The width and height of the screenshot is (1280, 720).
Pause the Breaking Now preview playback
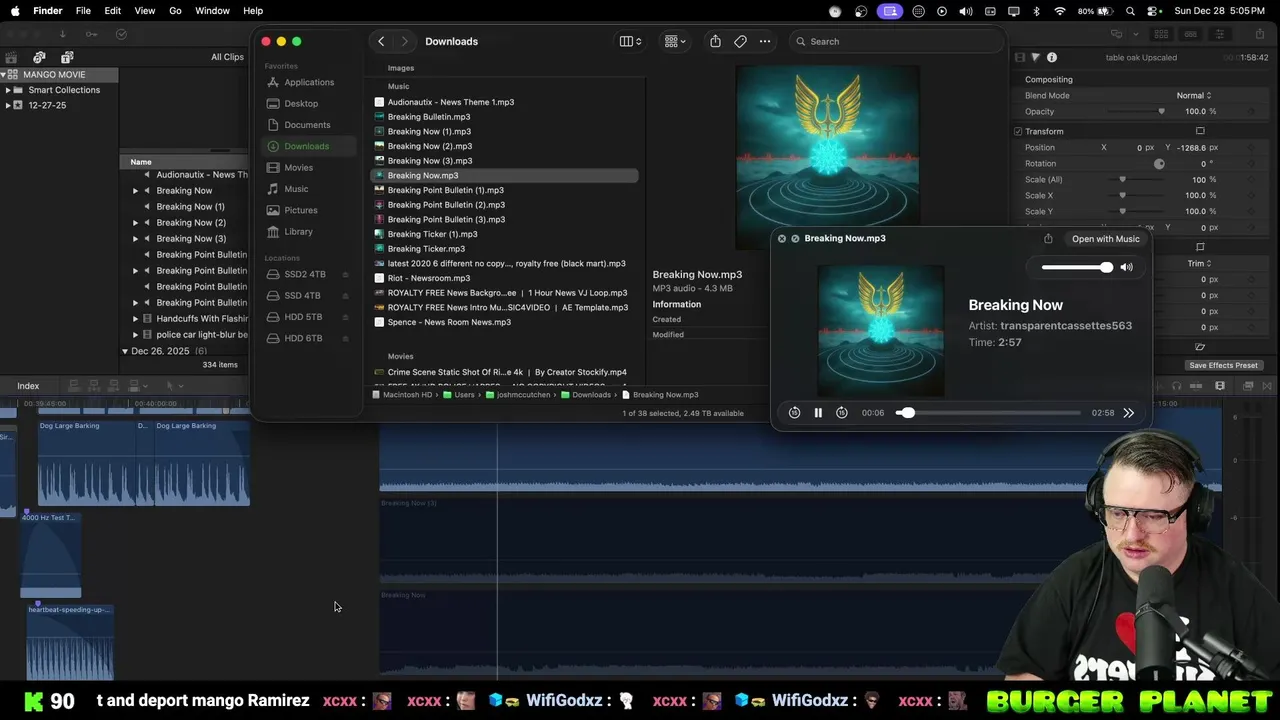point(818,413)
